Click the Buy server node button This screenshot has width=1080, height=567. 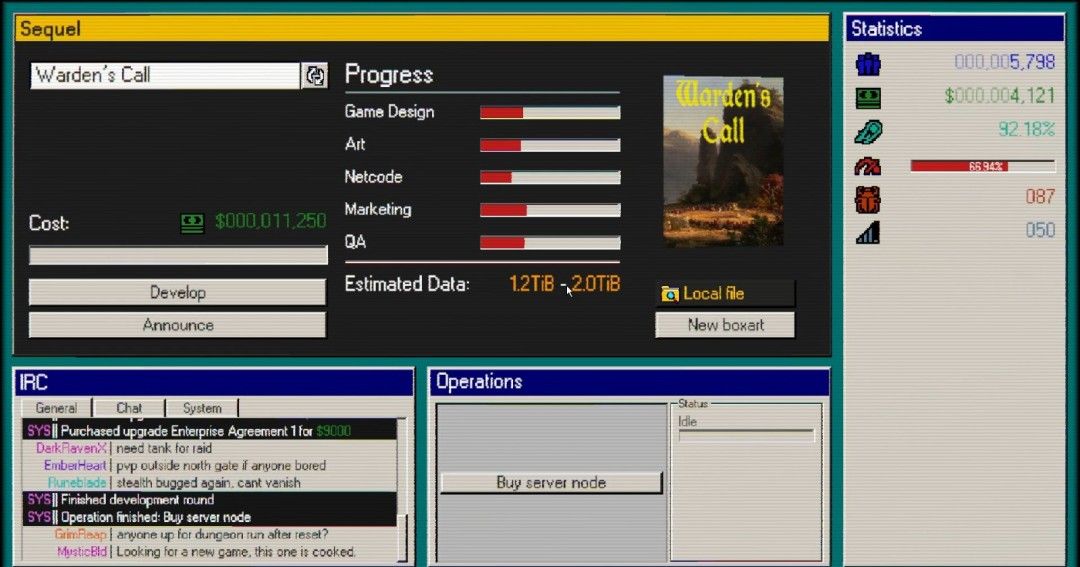click(x=551, y=483)
